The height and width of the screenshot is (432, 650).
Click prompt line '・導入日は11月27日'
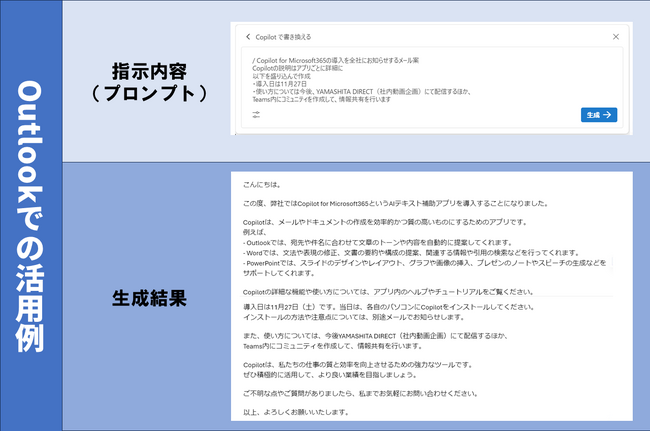click(x=279, y=84)
